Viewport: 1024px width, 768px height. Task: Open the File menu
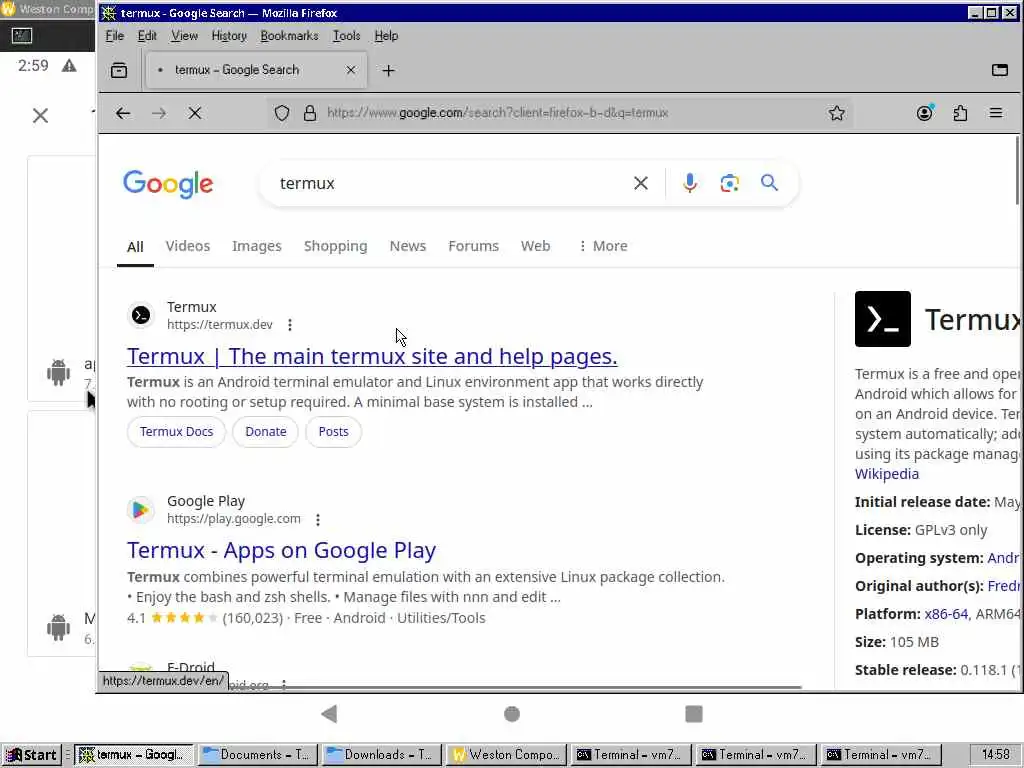point(114,36)
